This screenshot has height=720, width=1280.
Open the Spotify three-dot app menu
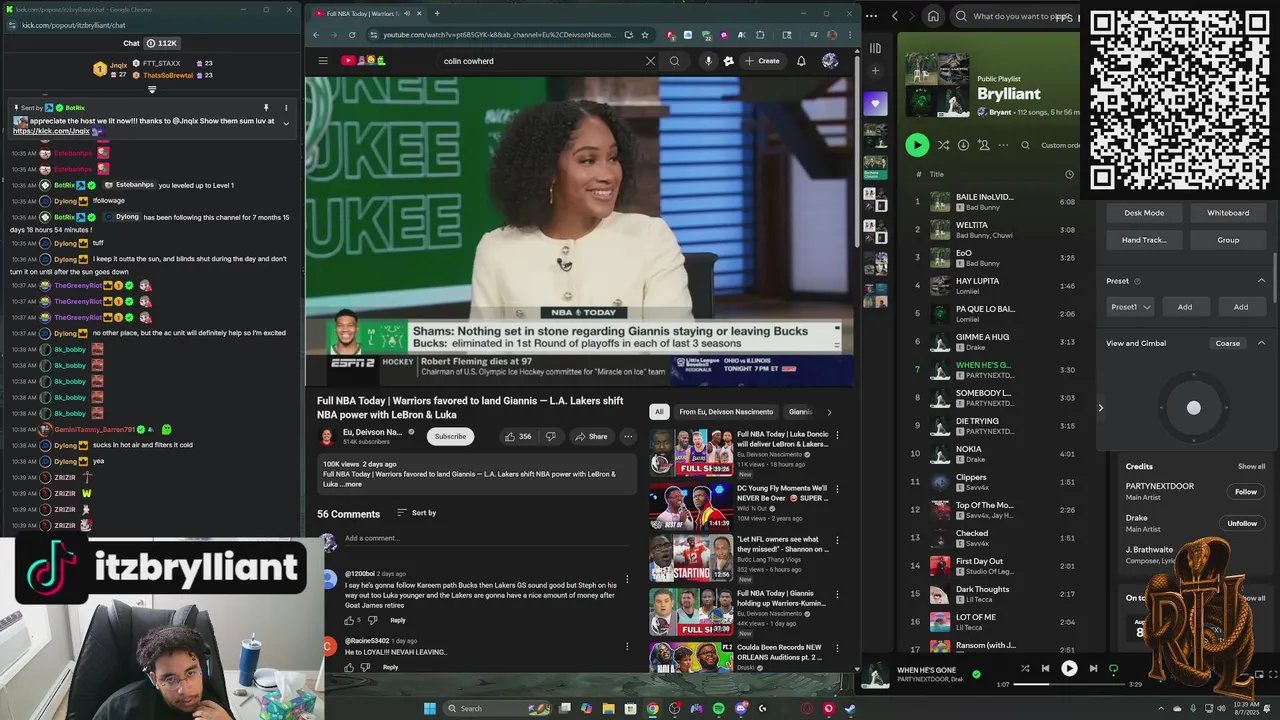tap(873, 16)
